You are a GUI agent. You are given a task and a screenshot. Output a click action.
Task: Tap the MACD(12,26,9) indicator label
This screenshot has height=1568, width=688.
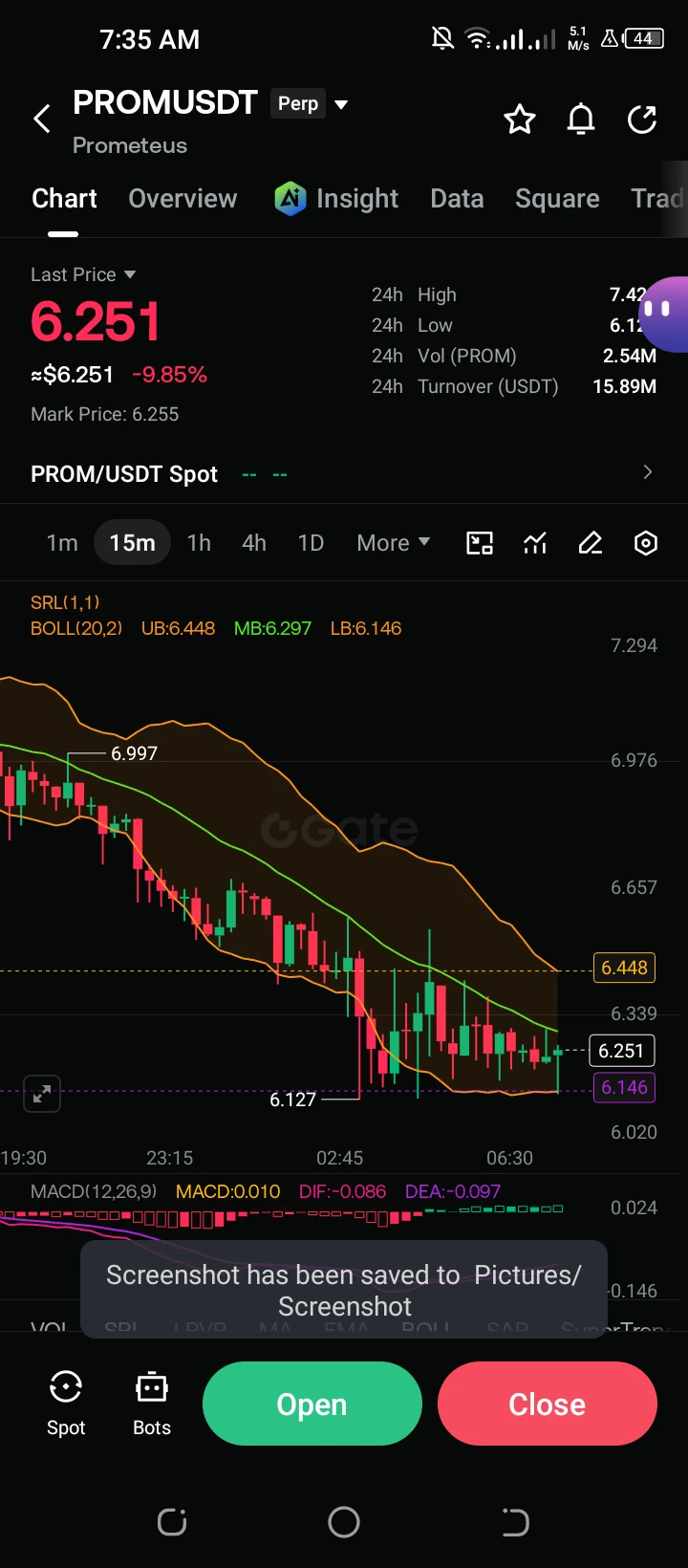tap(94, 1191)
